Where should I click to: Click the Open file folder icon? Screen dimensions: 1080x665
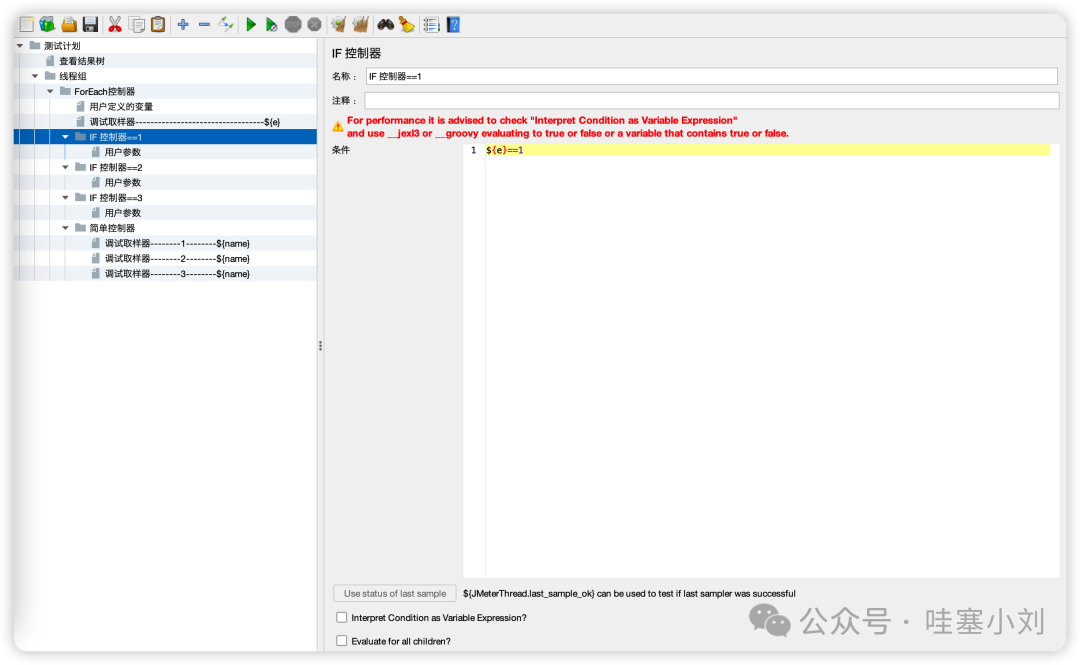point(69,25)
